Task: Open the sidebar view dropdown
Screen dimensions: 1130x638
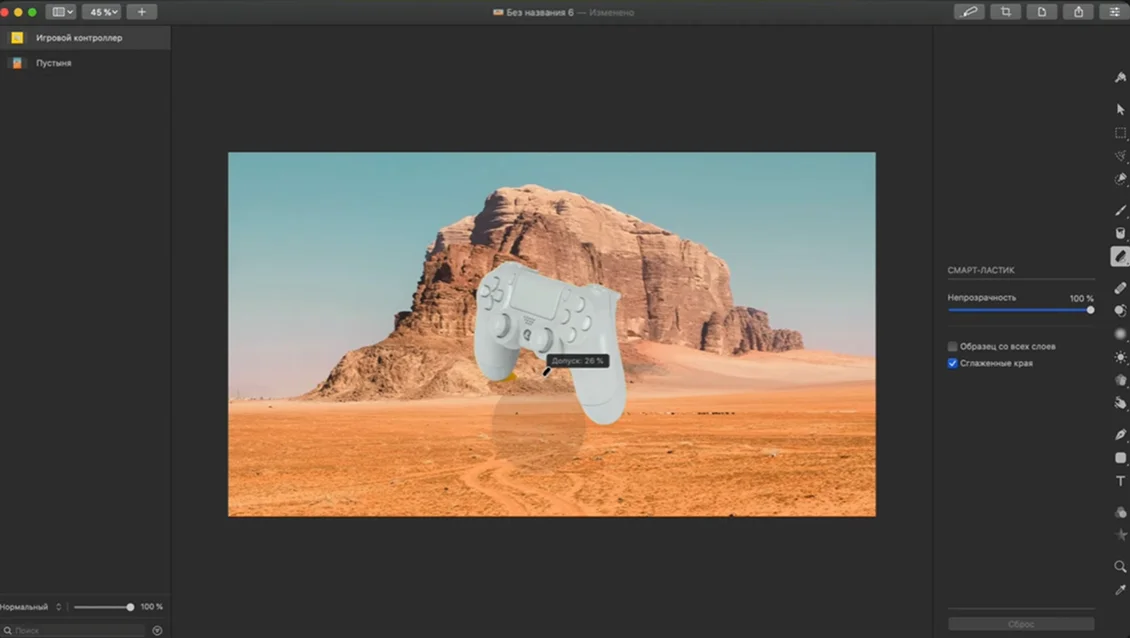Action: 61,12
